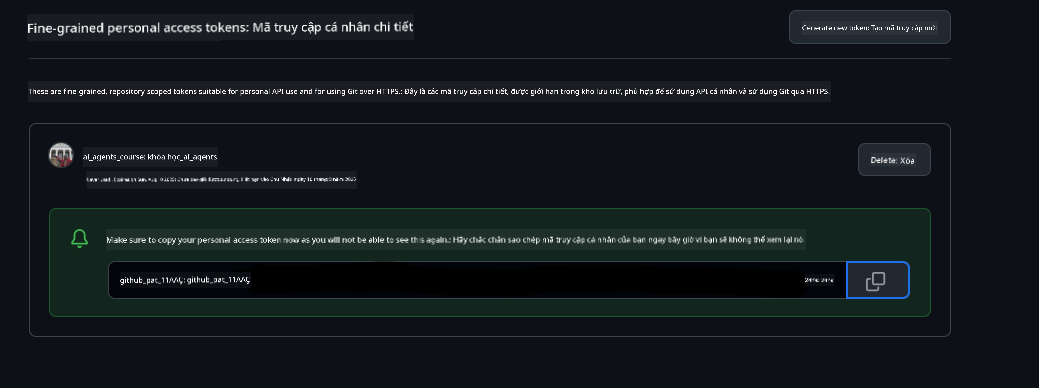
Task: Click the green bell notification icon
Action: [80, 238]
